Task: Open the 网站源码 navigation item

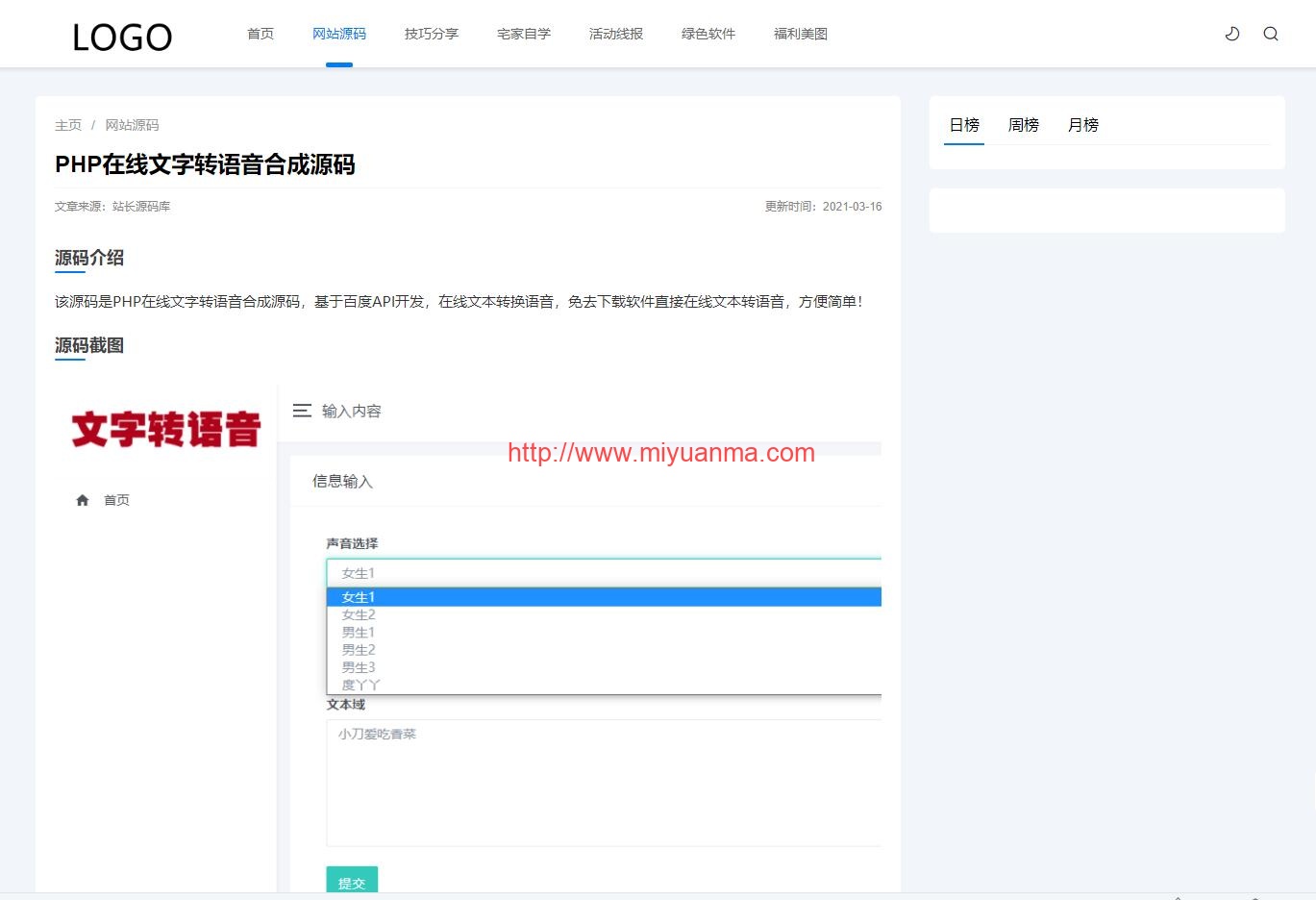Action: pyautogui.click(x=339, y=34)
